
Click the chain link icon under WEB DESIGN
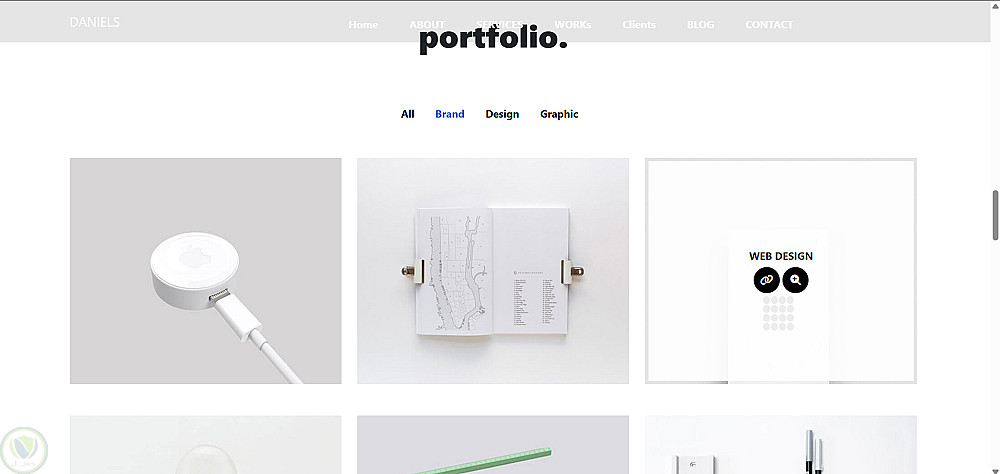[x=767, y=280]
